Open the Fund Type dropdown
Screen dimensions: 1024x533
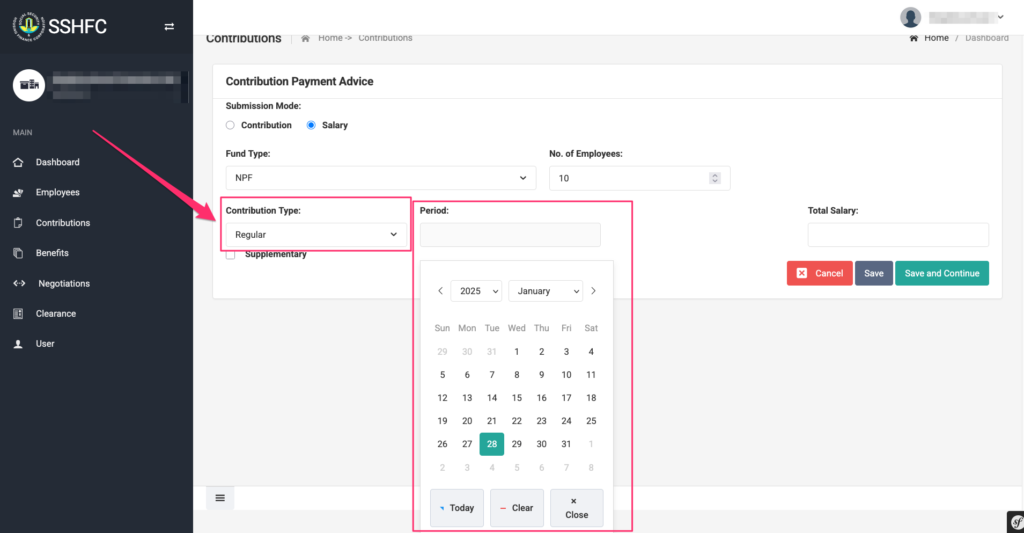(x=380, y=178)
